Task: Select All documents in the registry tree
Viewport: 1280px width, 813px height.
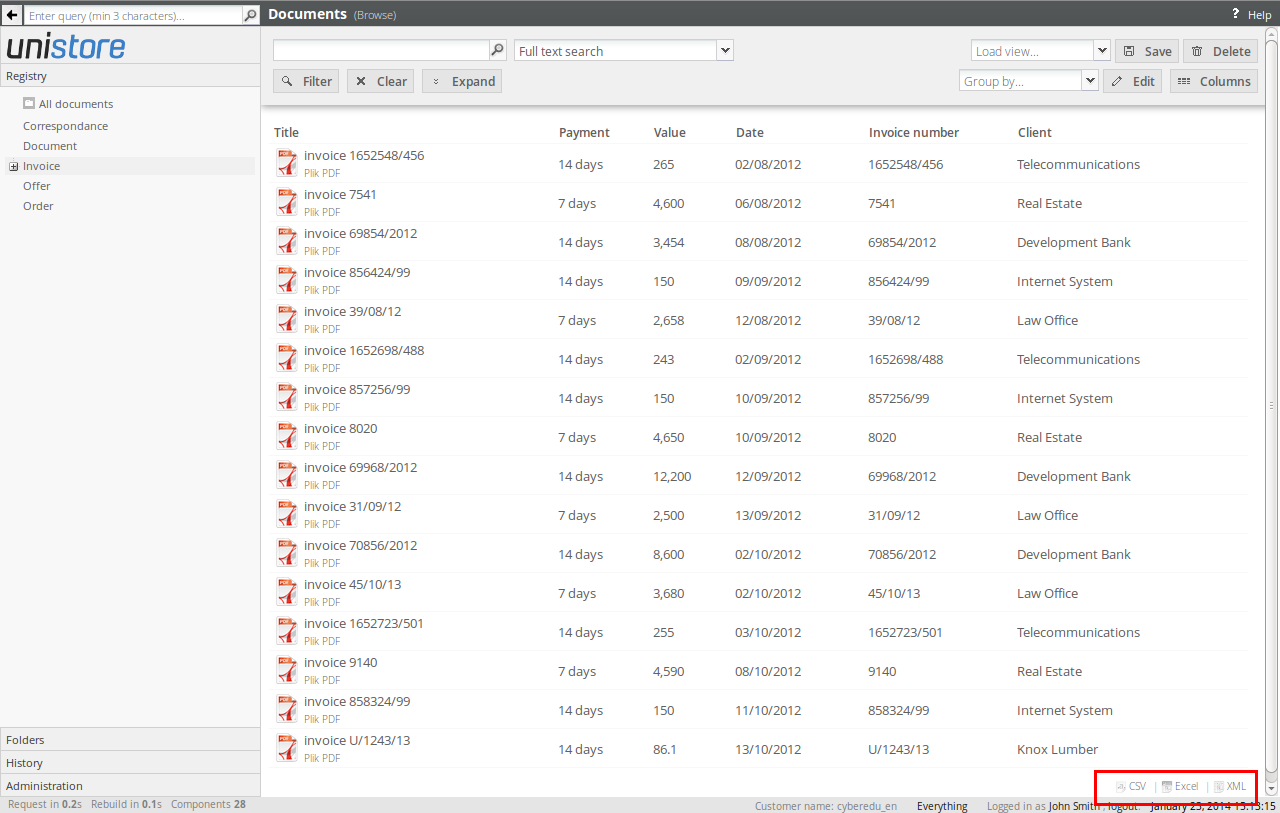Action: (x=76, y=104)
